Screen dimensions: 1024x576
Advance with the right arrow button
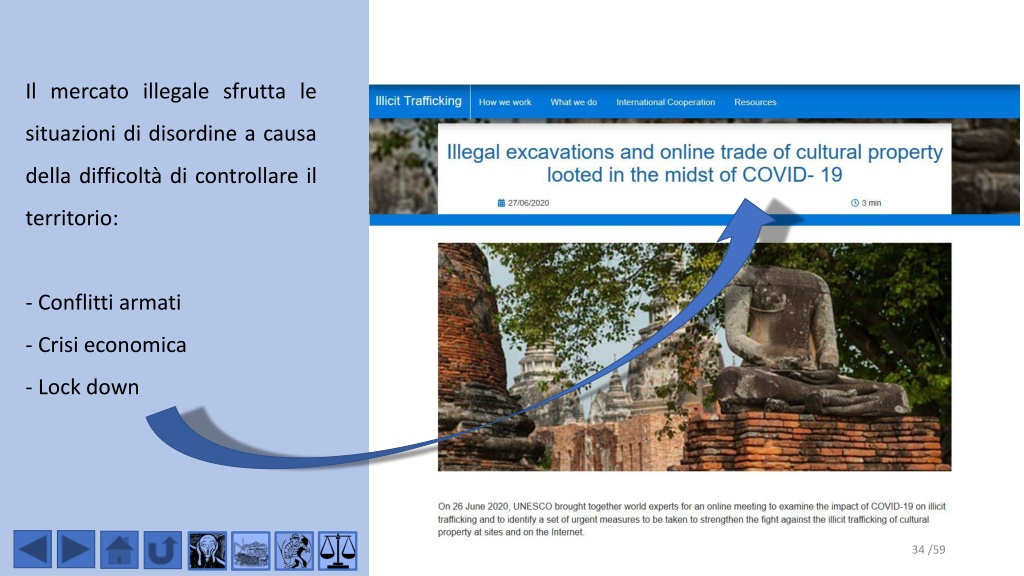[76, 549]
